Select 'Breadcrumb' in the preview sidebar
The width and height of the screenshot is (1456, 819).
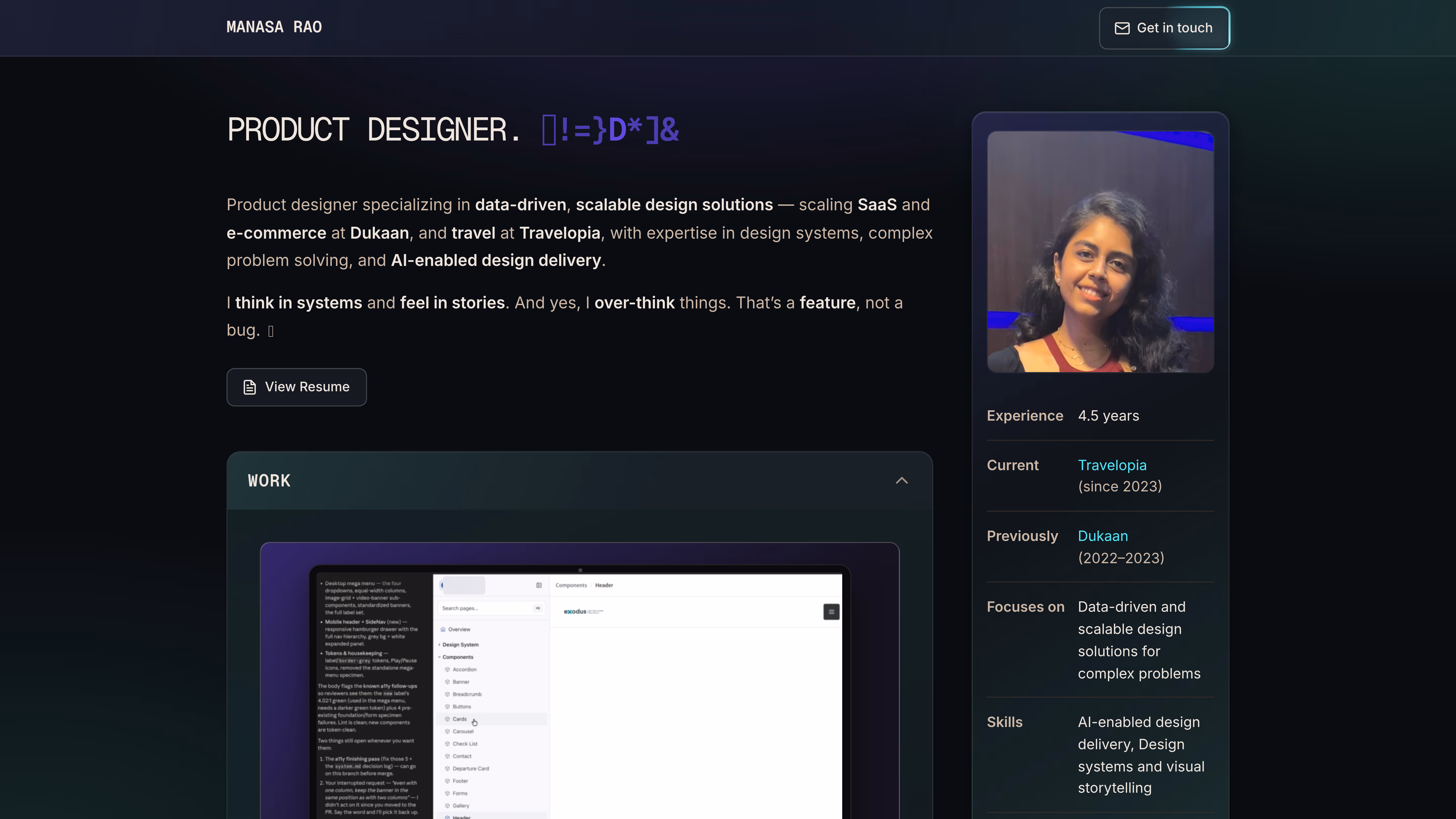(467, 694)
